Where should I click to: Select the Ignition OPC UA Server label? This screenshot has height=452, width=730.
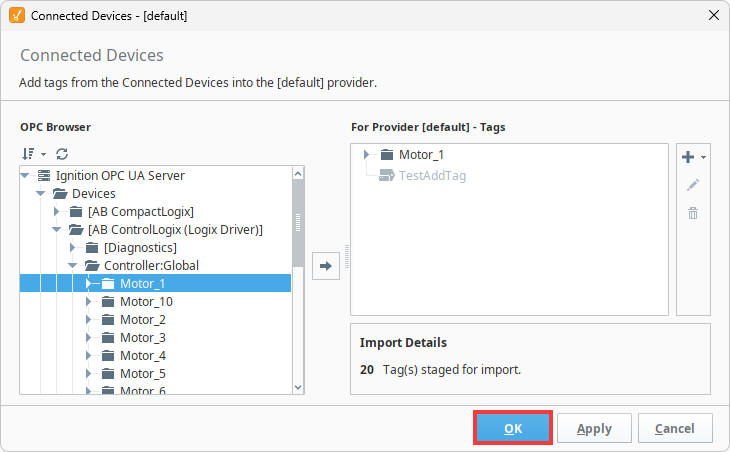tap(120, 175)
